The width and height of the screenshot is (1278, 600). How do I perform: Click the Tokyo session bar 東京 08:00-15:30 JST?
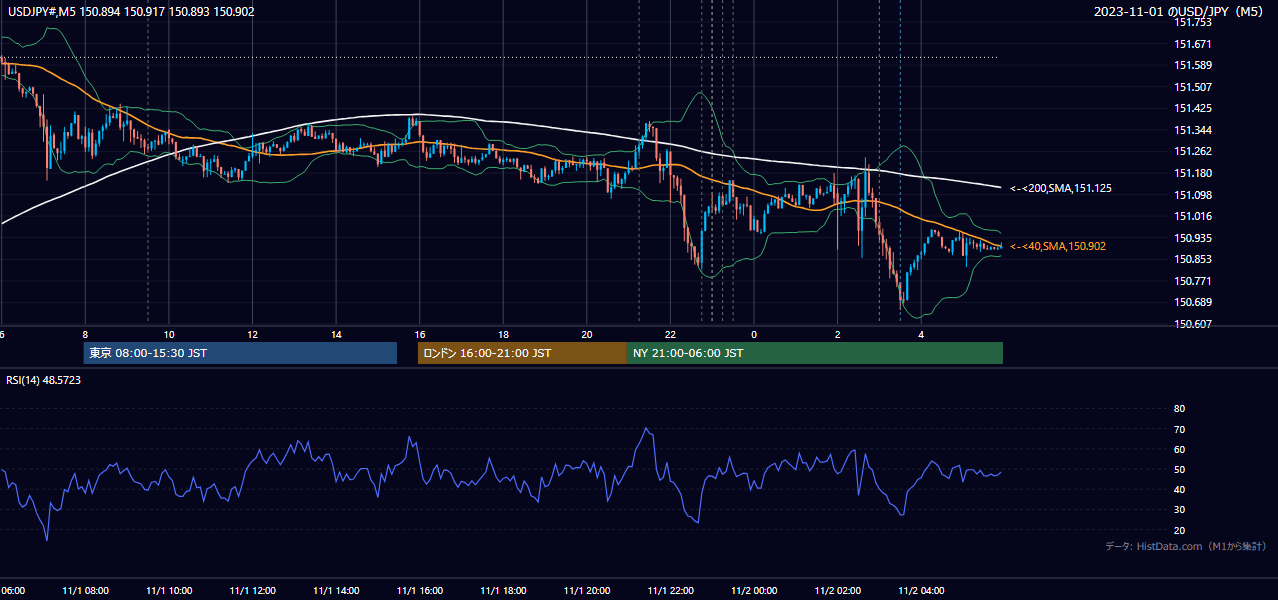click(240, 353)
